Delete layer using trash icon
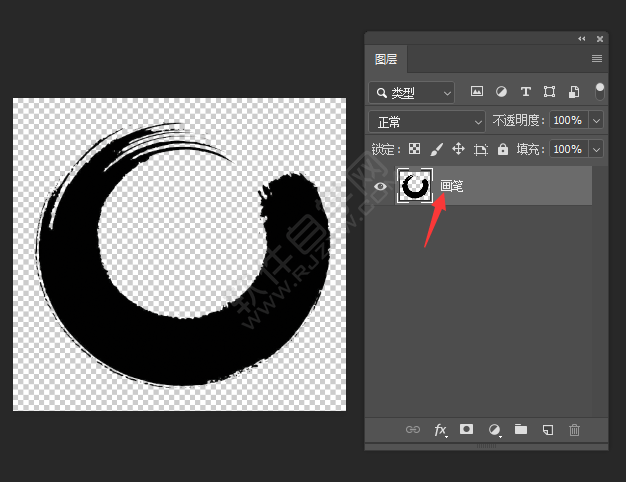This screenshot has height=482, width=626. pyautogui.click(x=574, y=430)
